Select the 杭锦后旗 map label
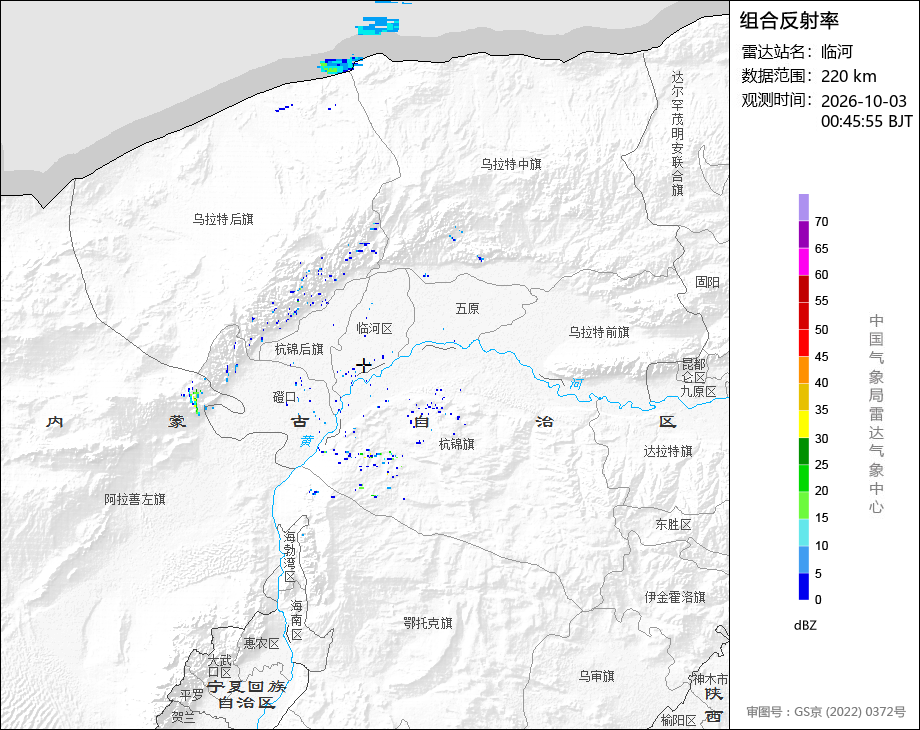The image size is (920, 730). [299, 350]
